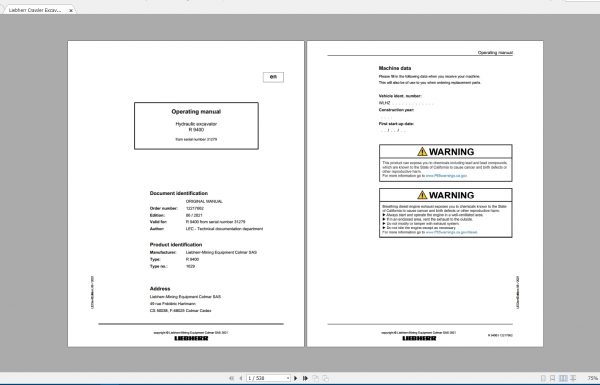Image resolution: width=600 pixels, height=385 pixels.
Task: Switch to two-page facing view
Action: (563, 378)
